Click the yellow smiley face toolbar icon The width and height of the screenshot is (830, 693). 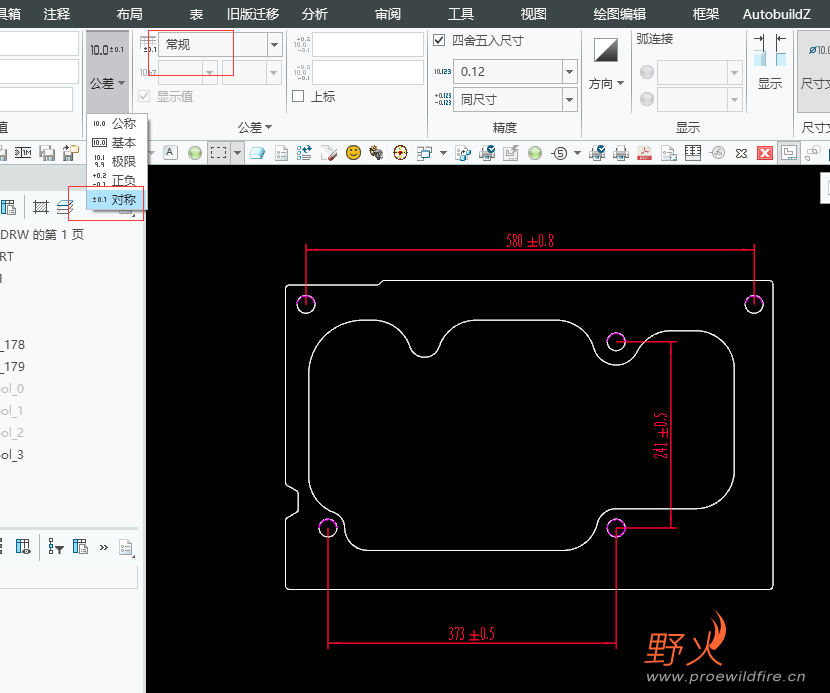[x=353, y=152]
